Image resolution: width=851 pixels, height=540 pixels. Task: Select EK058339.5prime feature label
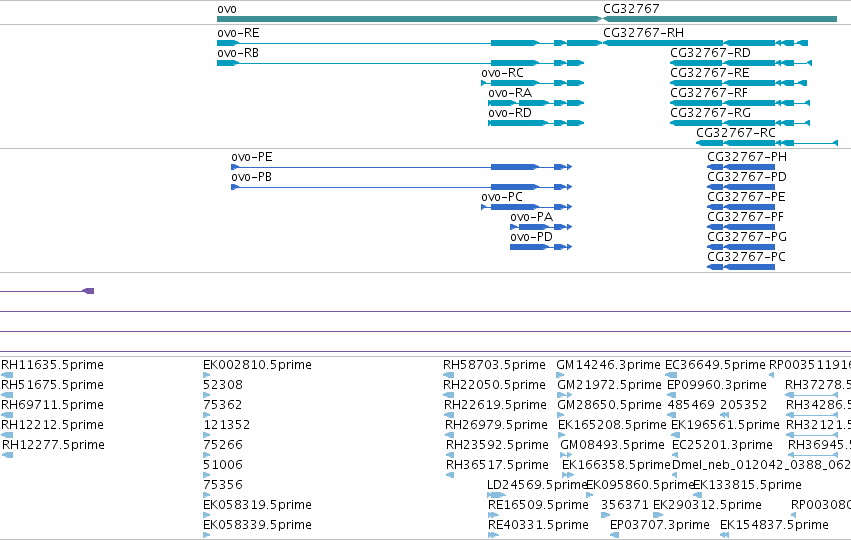click(x=257, y=526)
